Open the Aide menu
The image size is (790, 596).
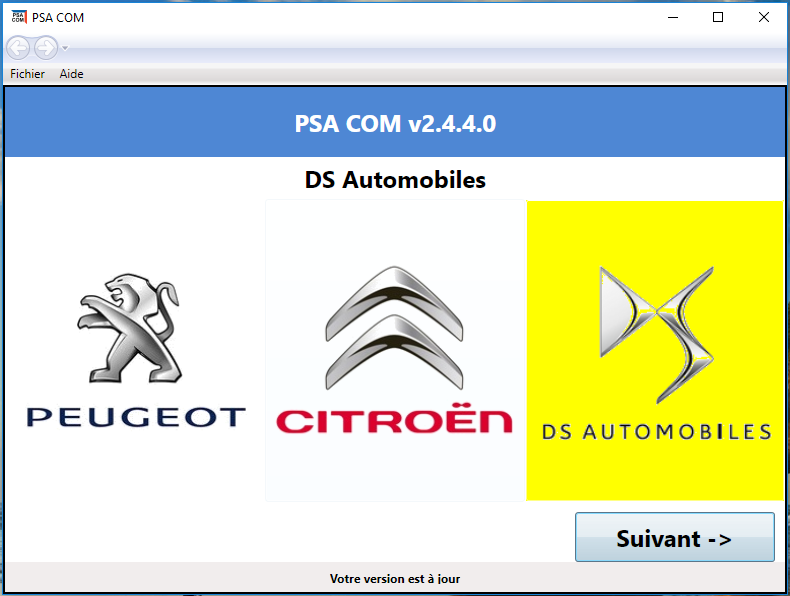coord(72,74)
